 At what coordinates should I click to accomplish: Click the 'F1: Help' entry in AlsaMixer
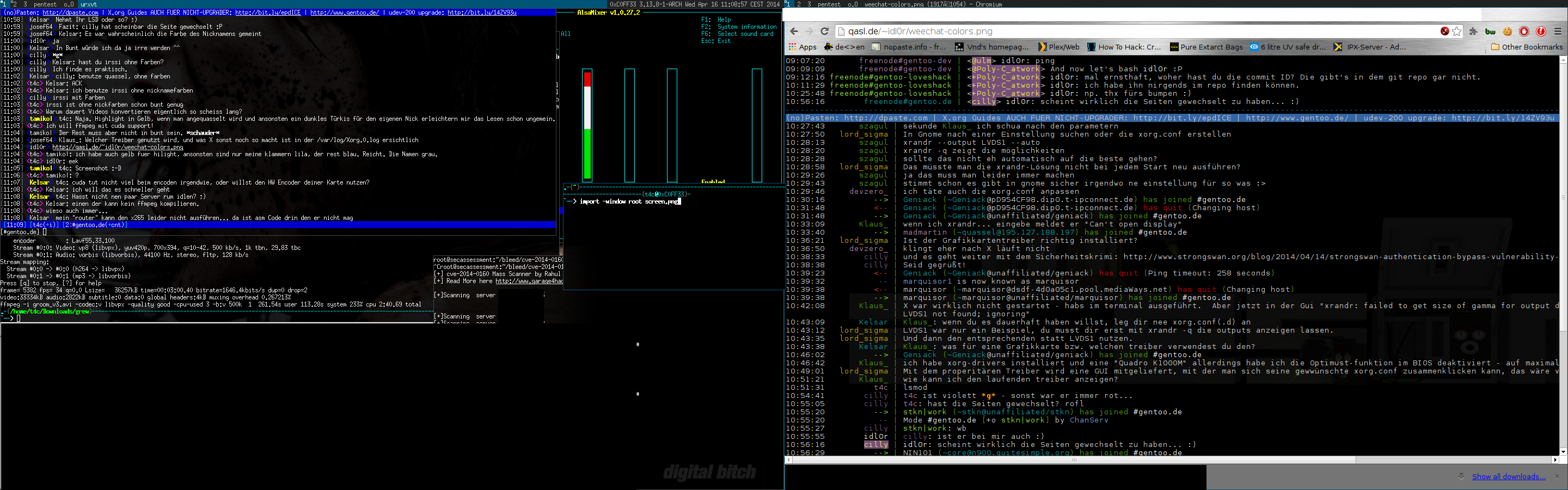coord(716,20)
